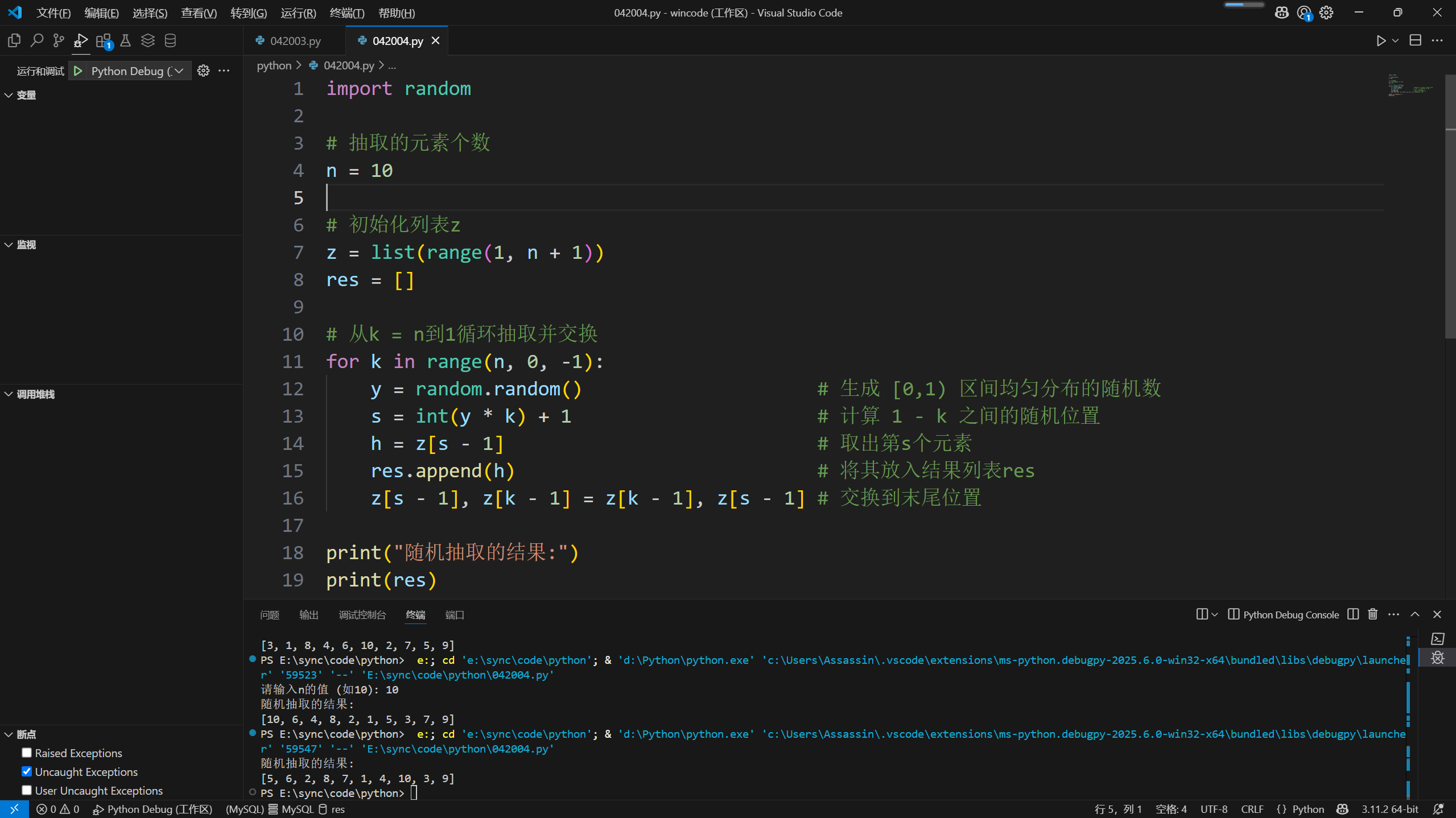Open the Source Control view icon
The image size is (1456, 818).
click(x=59, y=40)
